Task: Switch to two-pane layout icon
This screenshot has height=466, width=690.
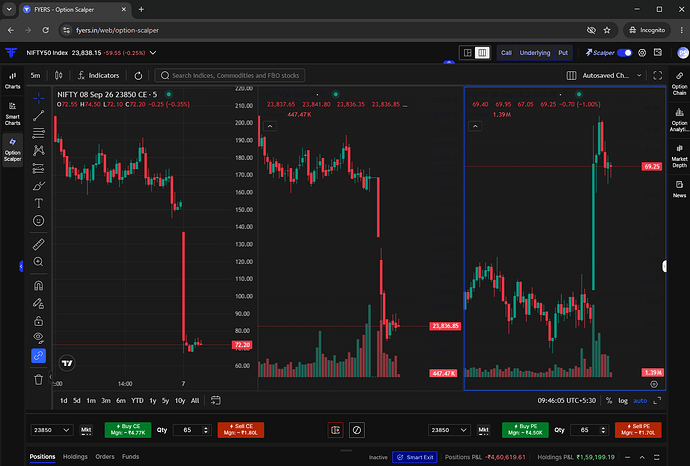Action: (x=467, y=53)
